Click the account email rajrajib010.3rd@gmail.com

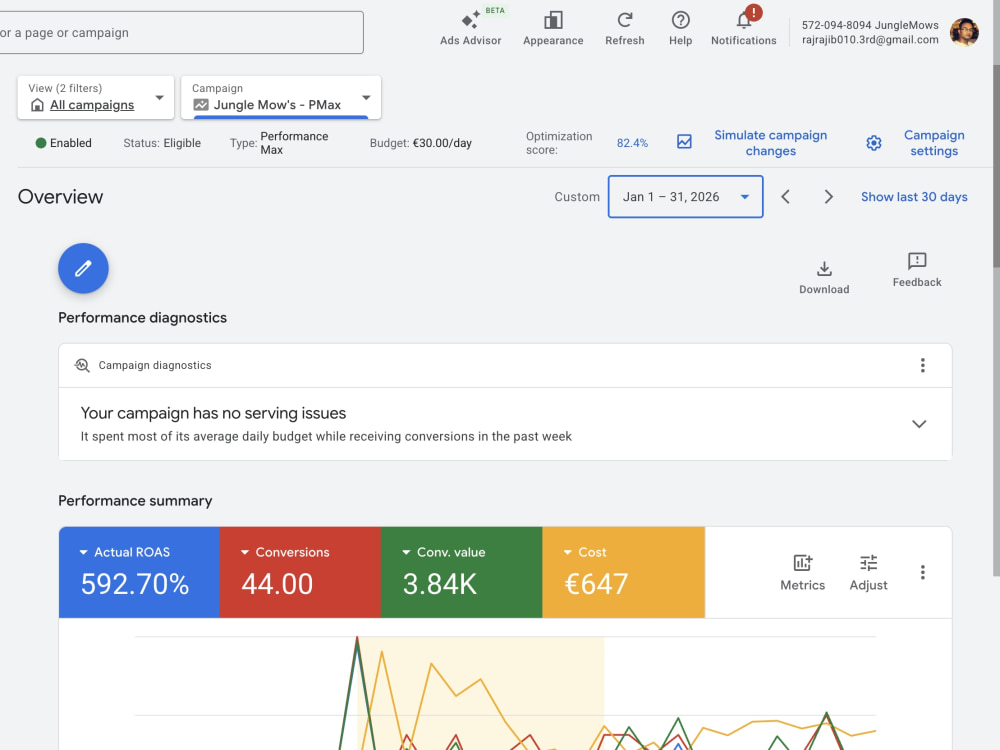870,40
